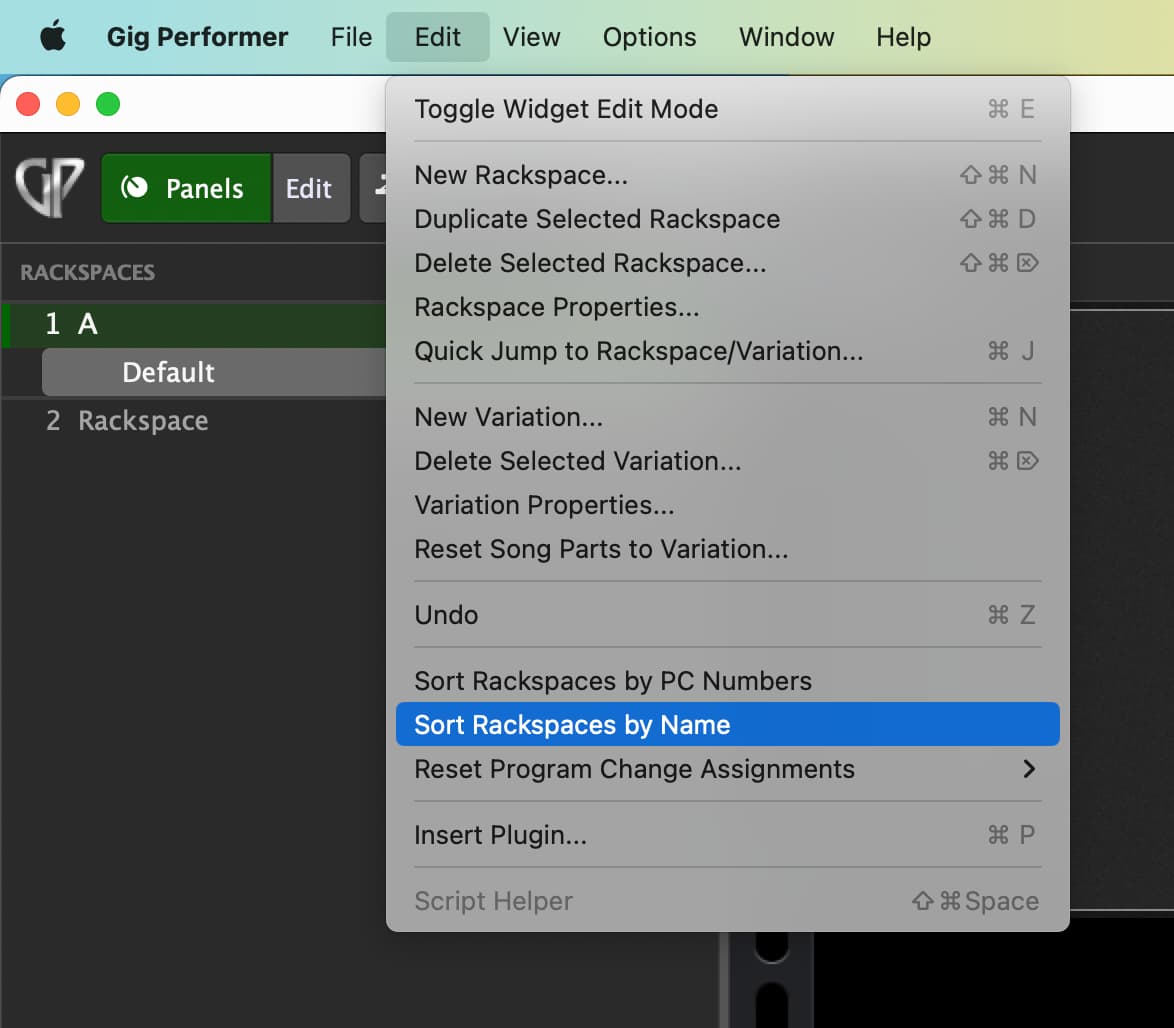Click the green fullscreen window button

[108, 104]
